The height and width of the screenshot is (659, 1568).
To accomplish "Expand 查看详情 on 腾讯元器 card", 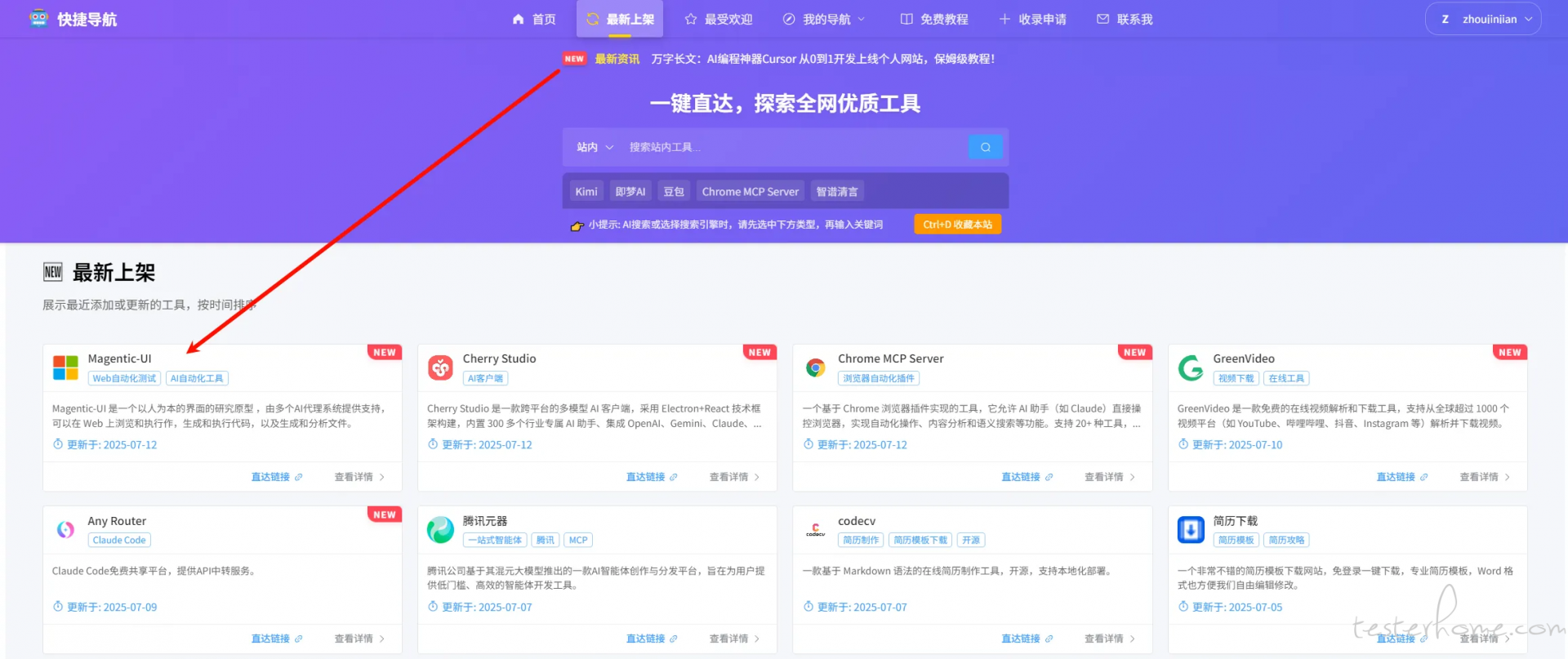I will coord(734,639).
